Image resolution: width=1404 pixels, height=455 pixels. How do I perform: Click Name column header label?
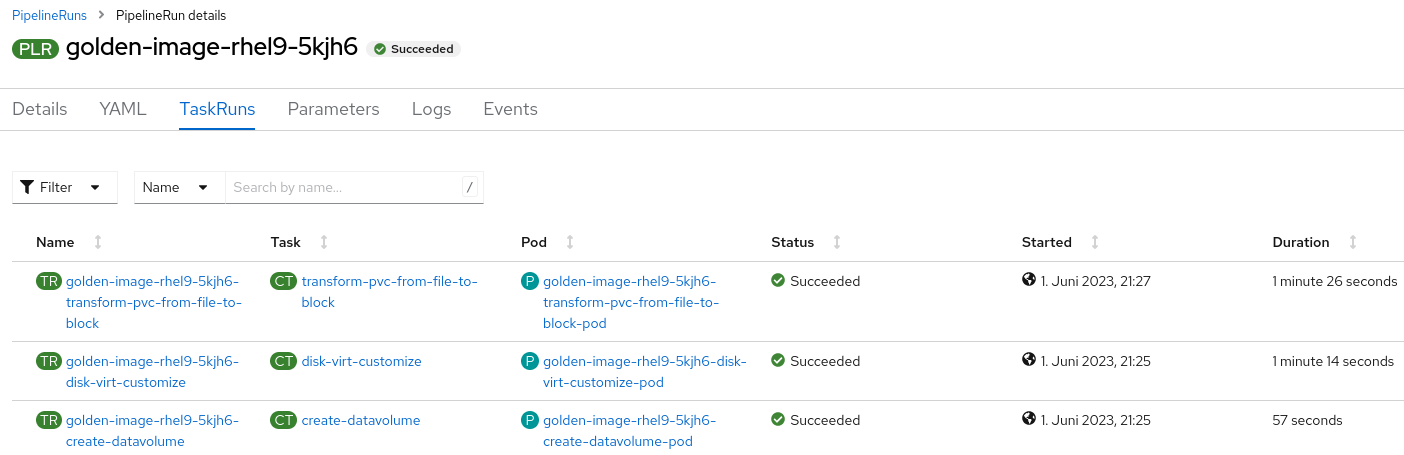pos(55,242)
